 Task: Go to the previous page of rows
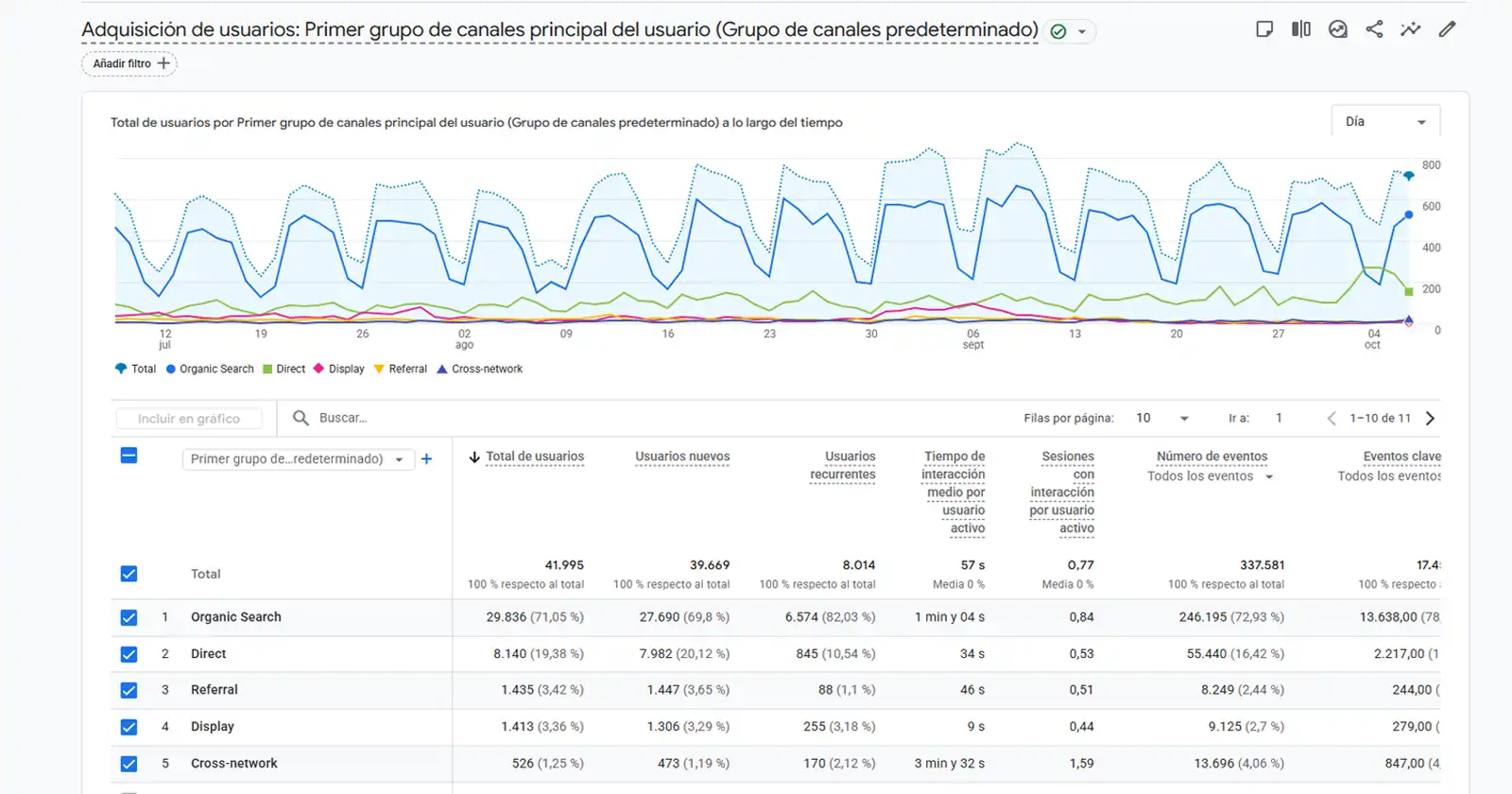(1332, 418)
